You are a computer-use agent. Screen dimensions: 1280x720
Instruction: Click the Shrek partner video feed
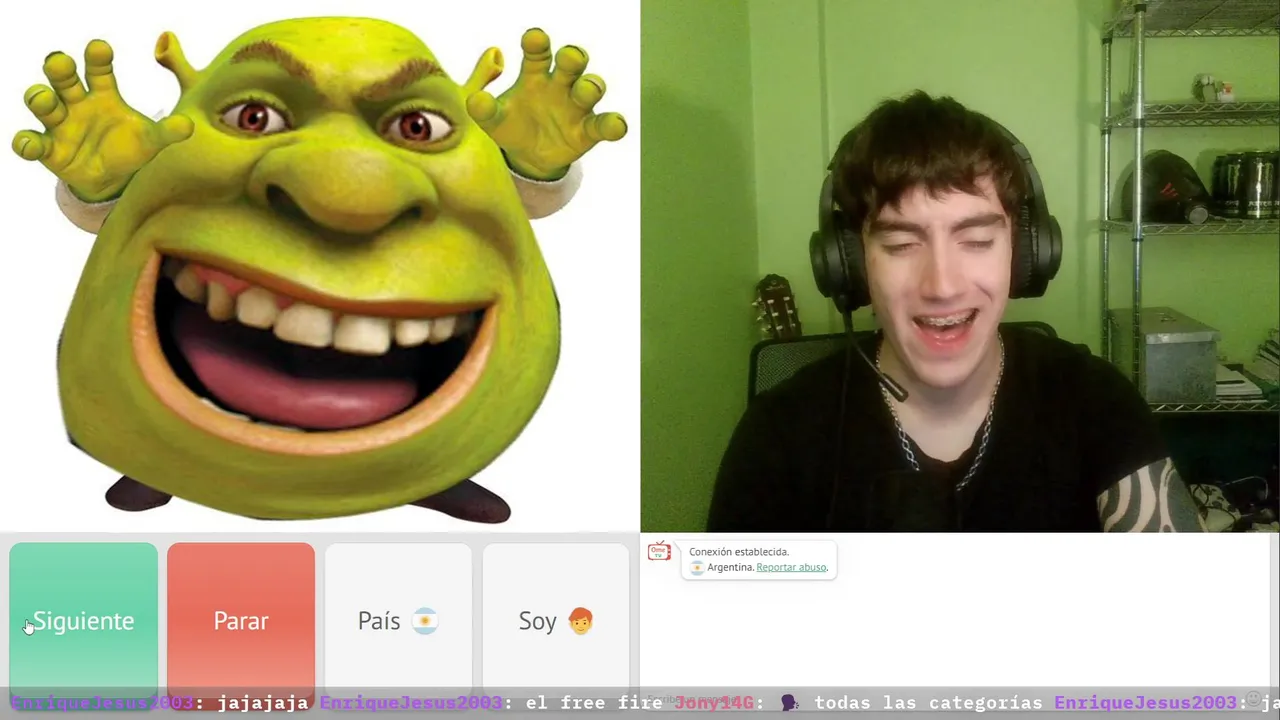[x=320, y=266]
